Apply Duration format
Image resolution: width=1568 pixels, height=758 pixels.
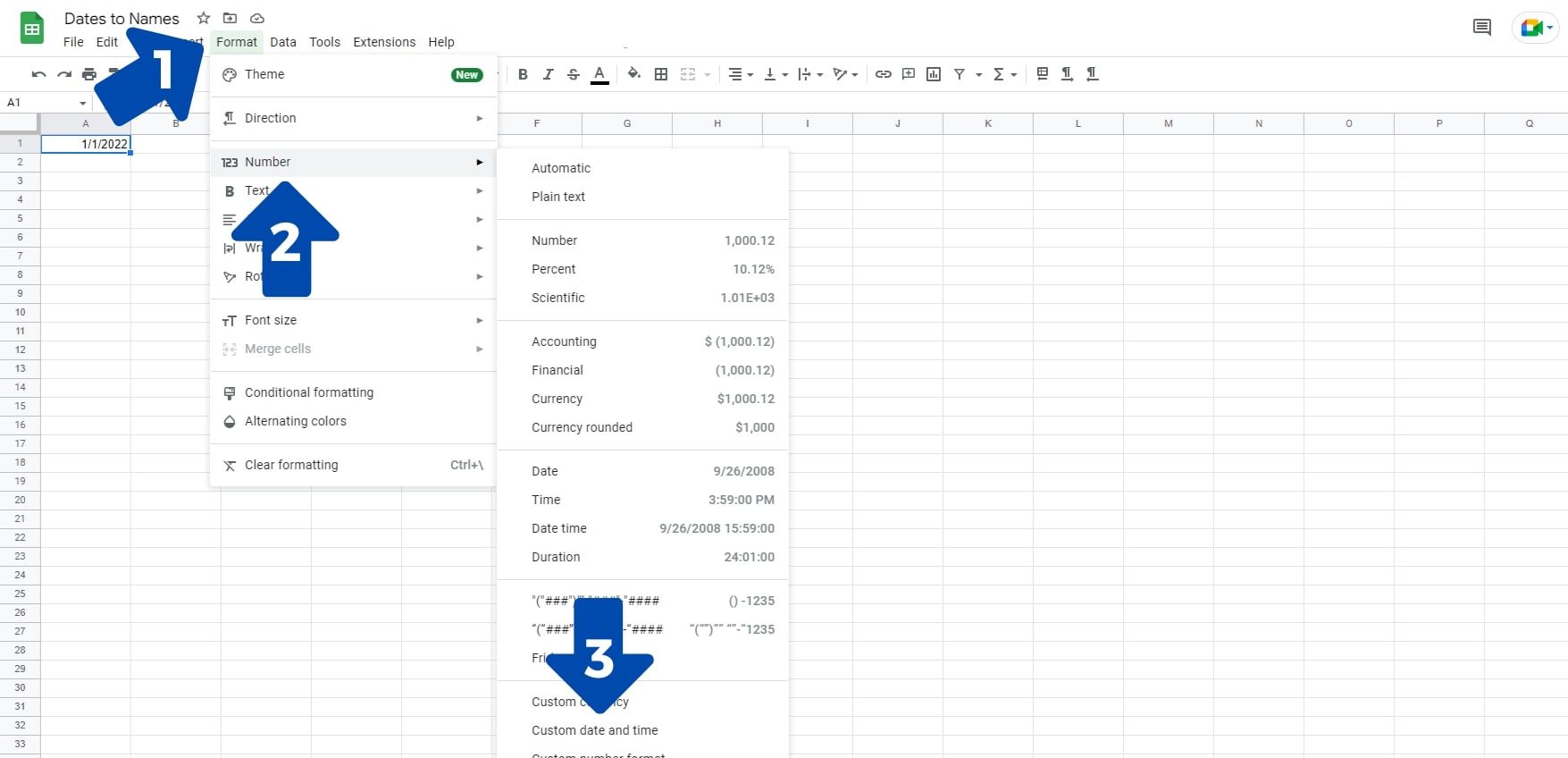point(642,557)
